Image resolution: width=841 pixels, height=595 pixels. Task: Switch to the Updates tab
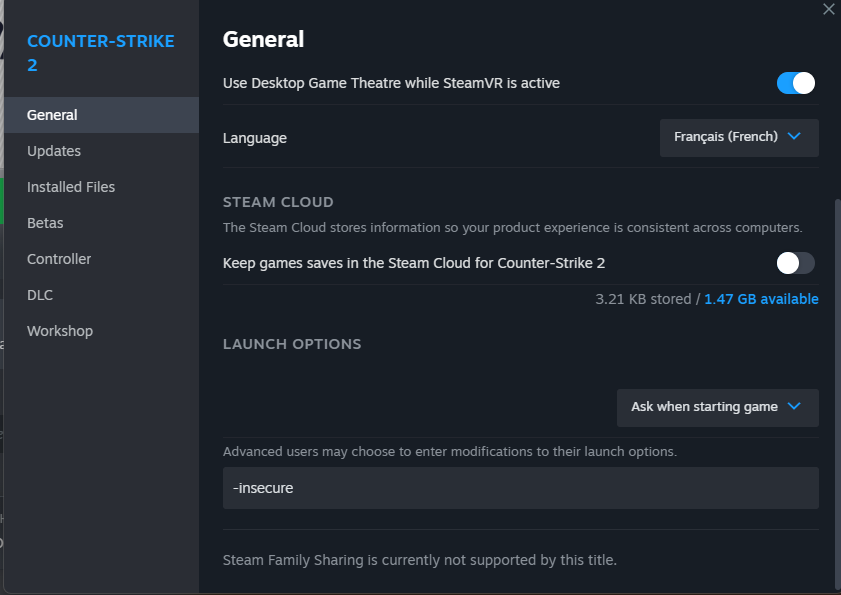[x=54, y=151]
